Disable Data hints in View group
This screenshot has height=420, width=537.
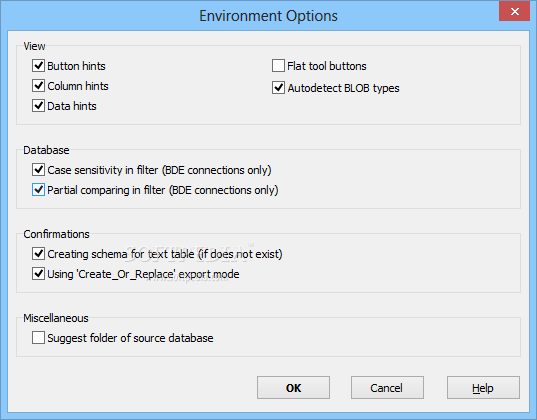(38, 106)
